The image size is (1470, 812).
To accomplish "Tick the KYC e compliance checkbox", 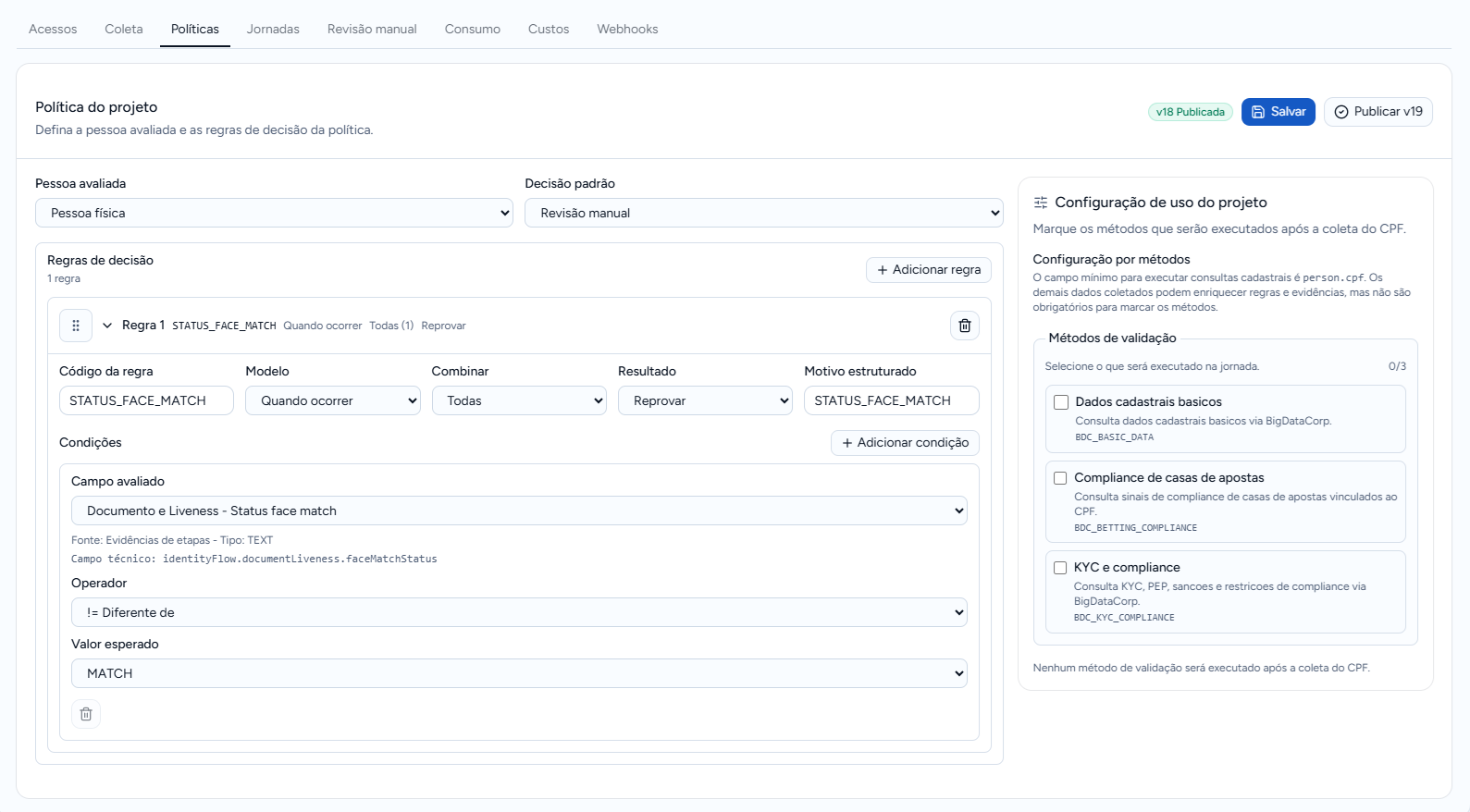I will point(1060,568).
